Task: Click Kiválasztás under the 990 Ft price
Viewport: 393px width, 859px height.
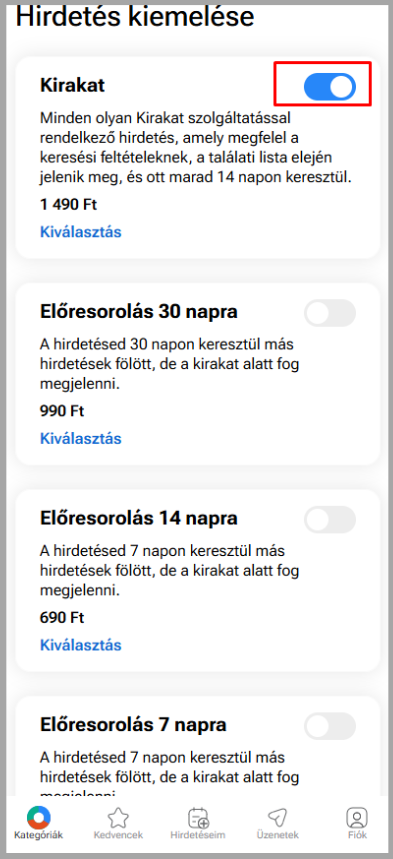Action: coord(81,438)
